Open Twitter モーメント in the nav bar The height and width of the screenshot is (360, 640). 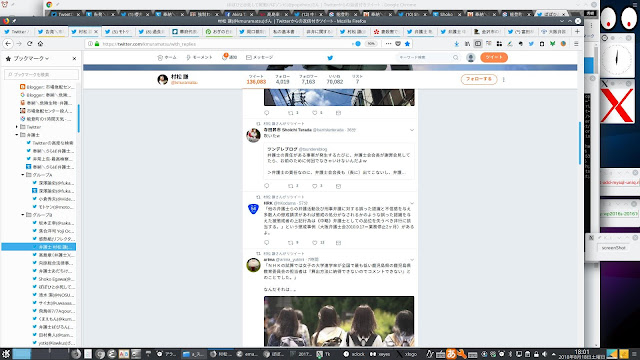[x=199, y=58]
